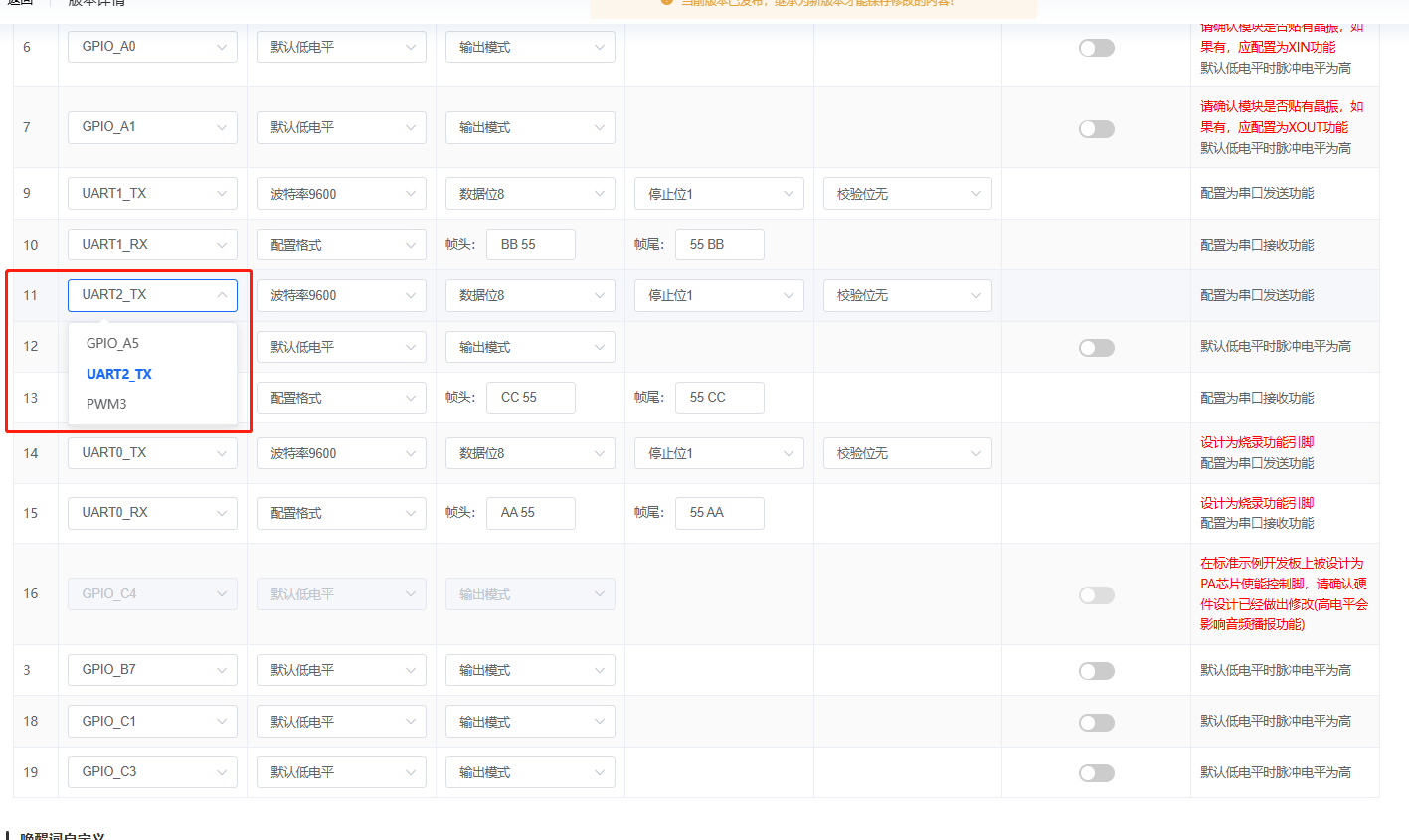The image size is (1409, 840).
Task: Click the 帧头 field containing AA 55
Action: 530,513
